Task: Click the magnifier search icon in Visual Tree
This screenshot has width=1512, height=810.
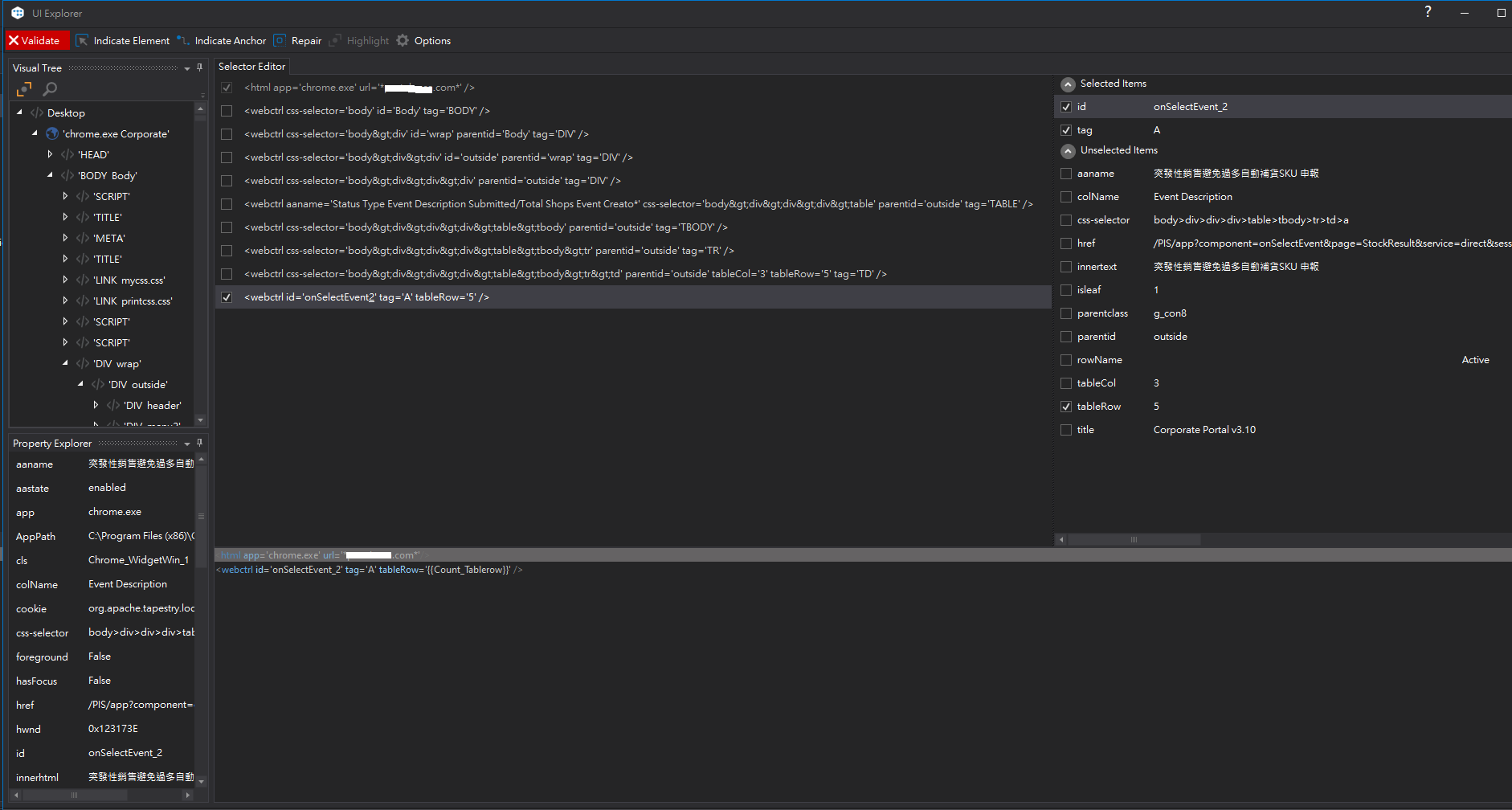Action: [x=50, y=89]
